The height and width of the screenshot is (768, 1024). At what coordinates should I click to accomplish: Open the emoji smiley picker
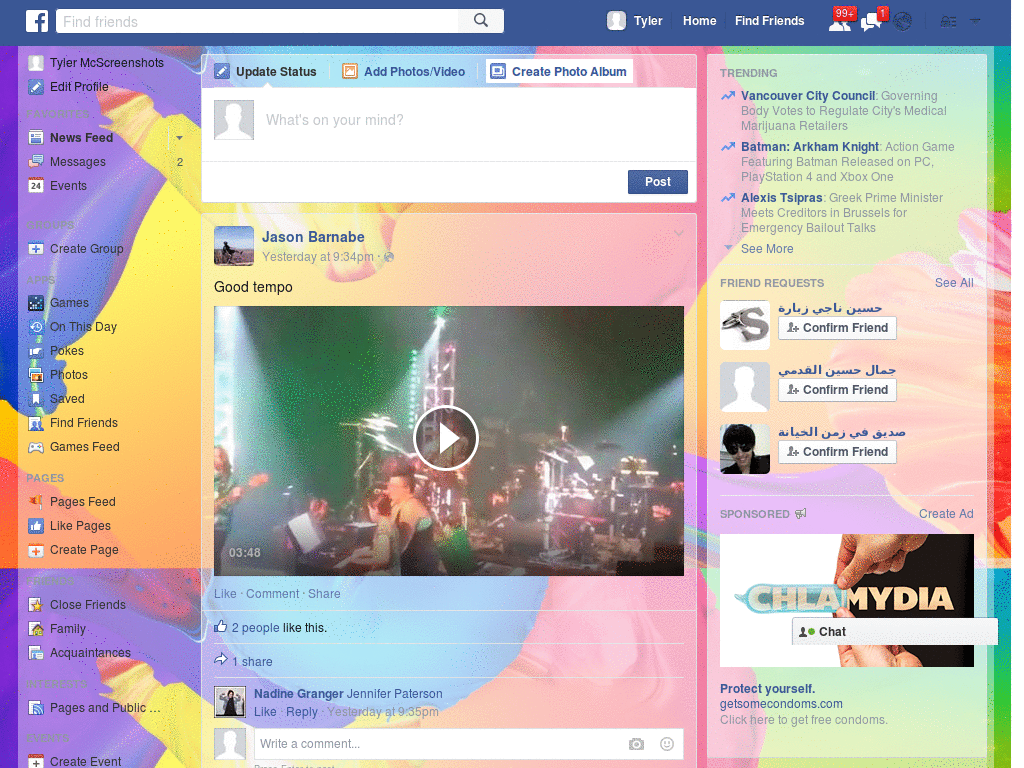click(x=667, y=744)
